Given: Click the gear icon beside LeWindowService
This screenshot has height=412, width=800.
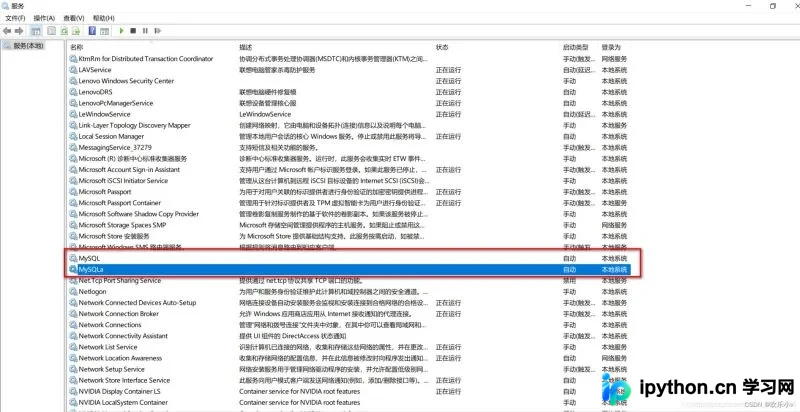Looking at the screenshot, I should pyautogui.click(x=73, y=114).
